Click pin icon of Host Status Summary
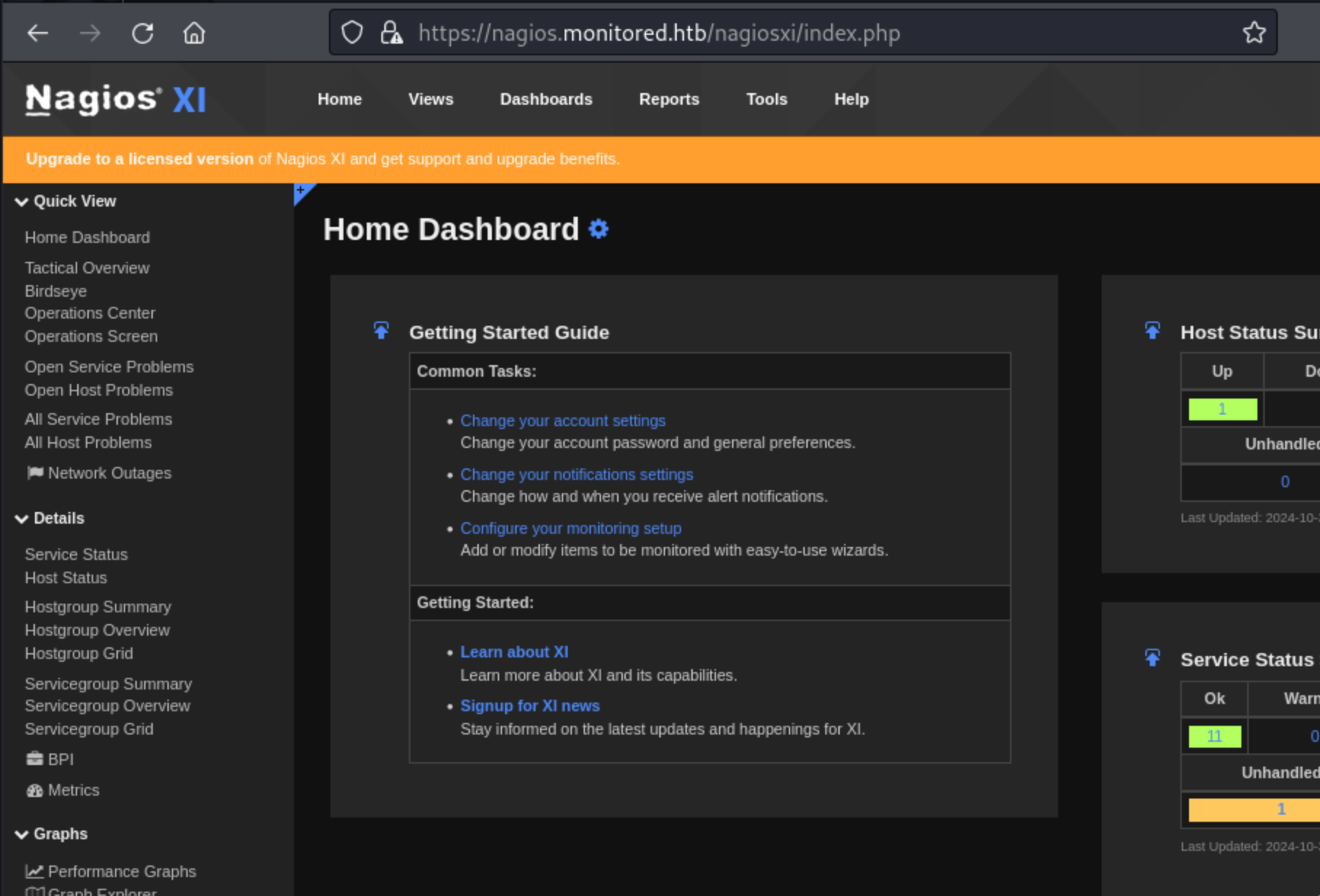 [x=1153, y=331]
